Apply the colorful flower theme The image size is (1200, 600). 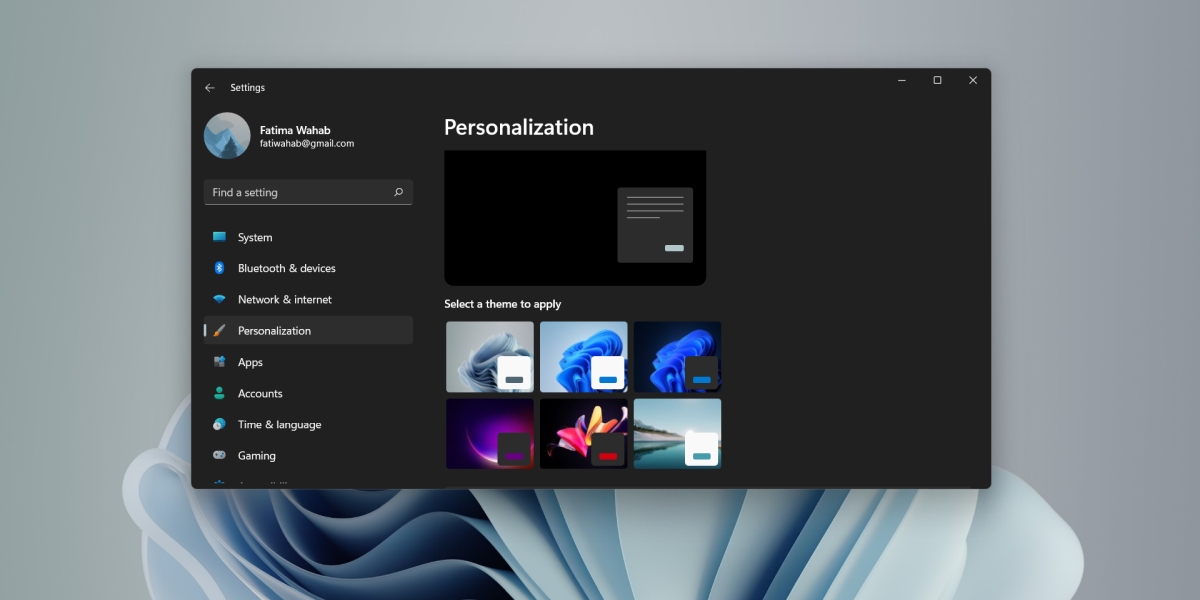(584, 434)
